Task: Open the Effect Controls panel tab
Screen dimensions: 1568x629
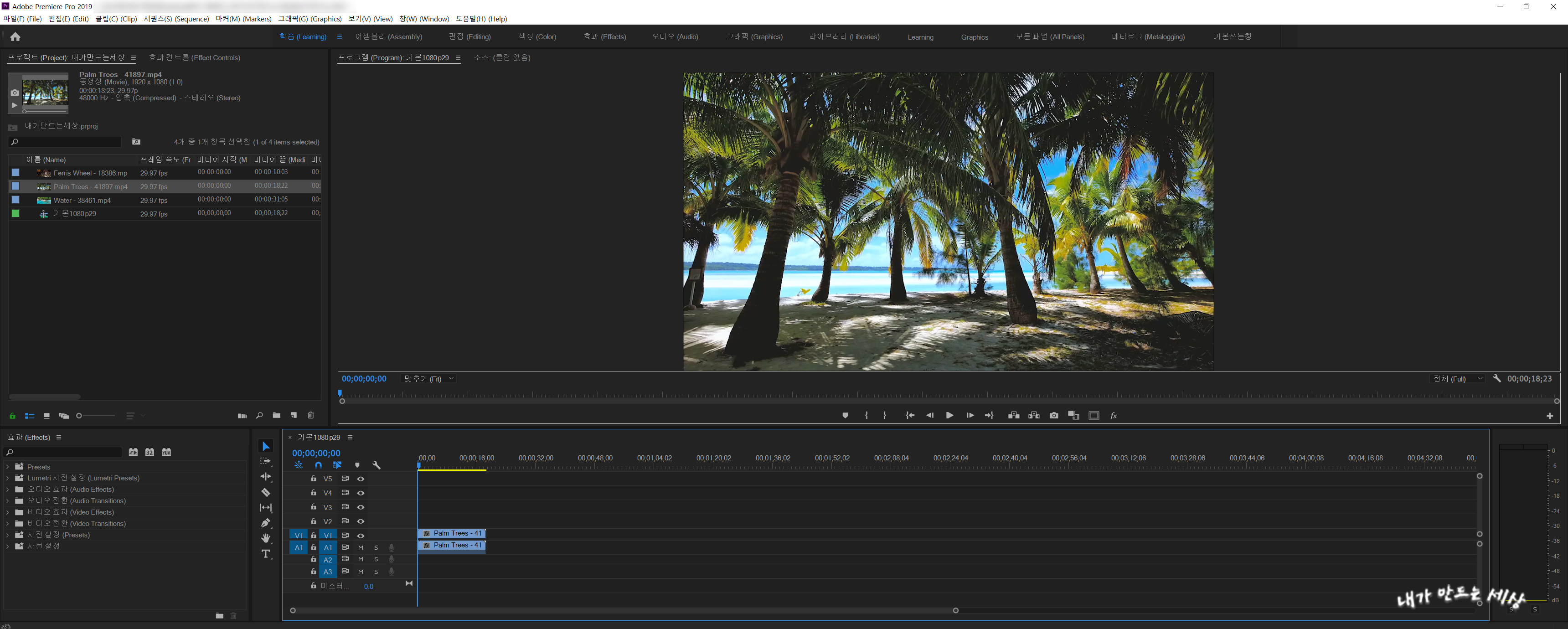Action: click(194, 58)
